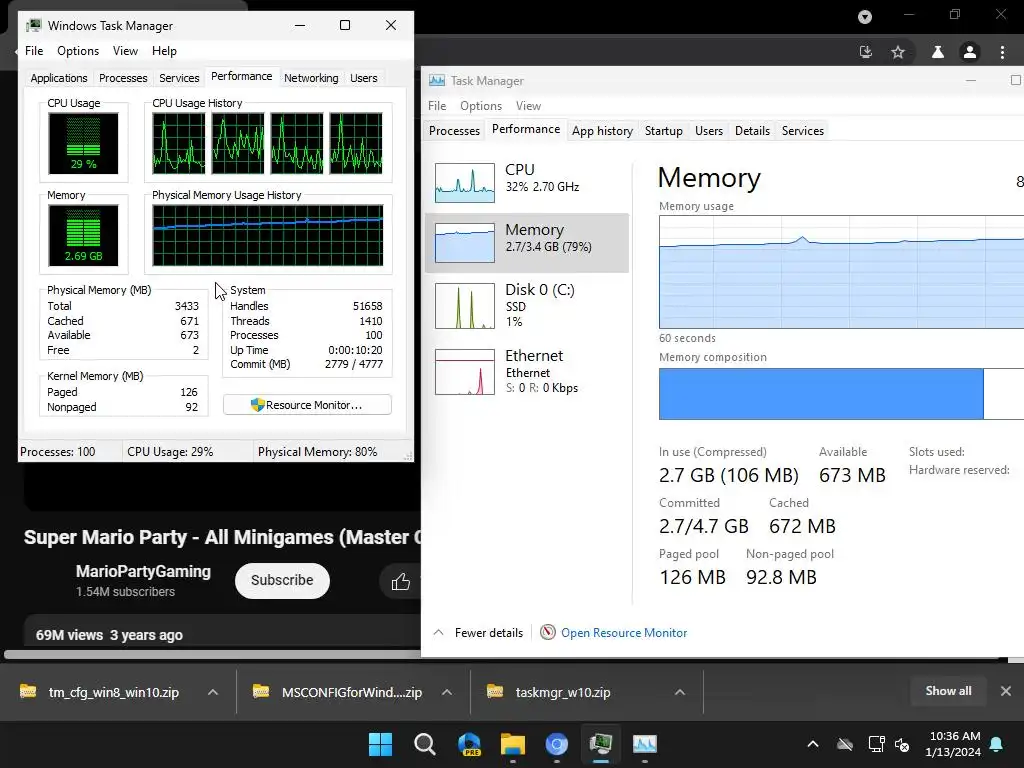
Task: Open the App history tab
Action: [602, 131]
